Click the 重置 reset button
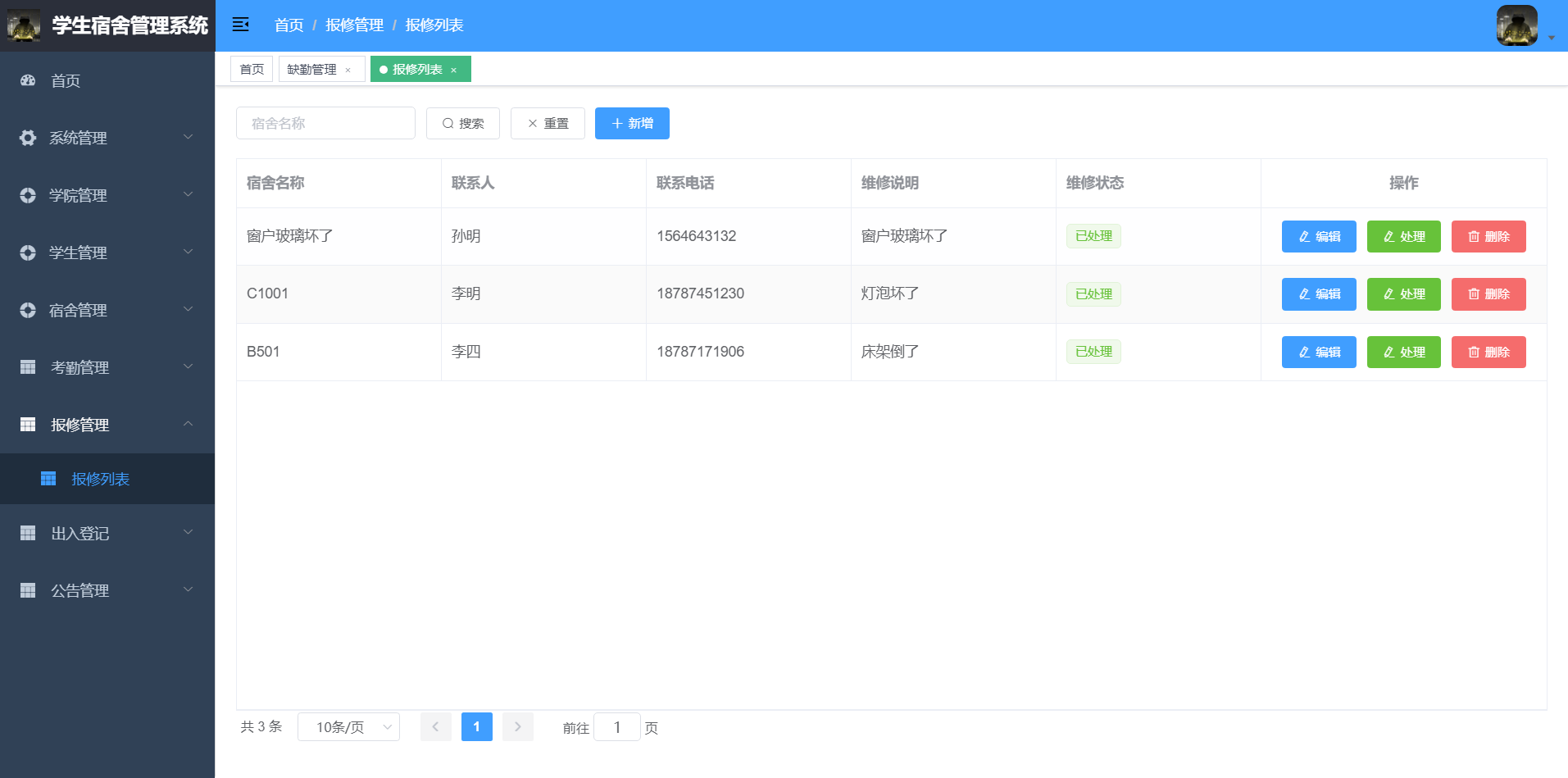This screenshot has height=778, width=1568. click(x=548, y=123)
